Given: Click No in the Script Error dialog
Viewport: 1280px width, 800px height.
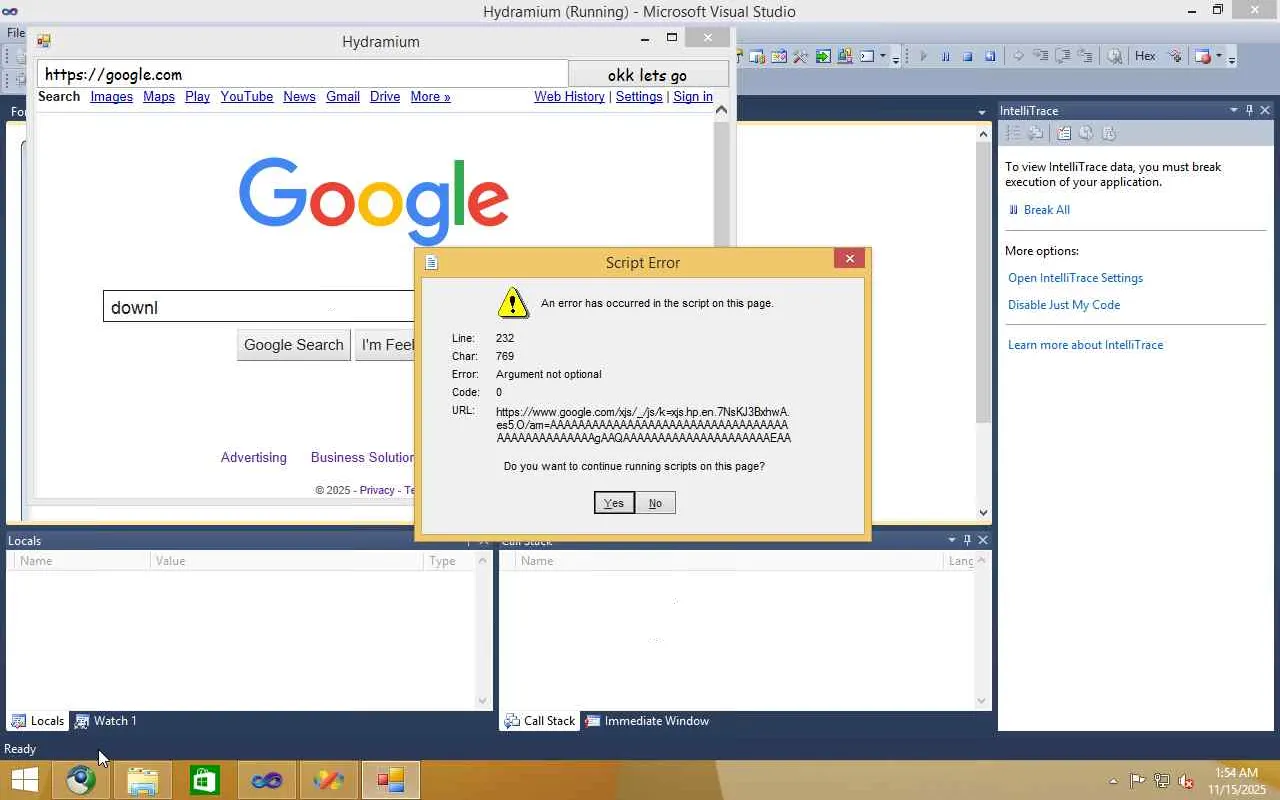Looking at the screenshot, I should pyautogui.click(x=655, y=503).
